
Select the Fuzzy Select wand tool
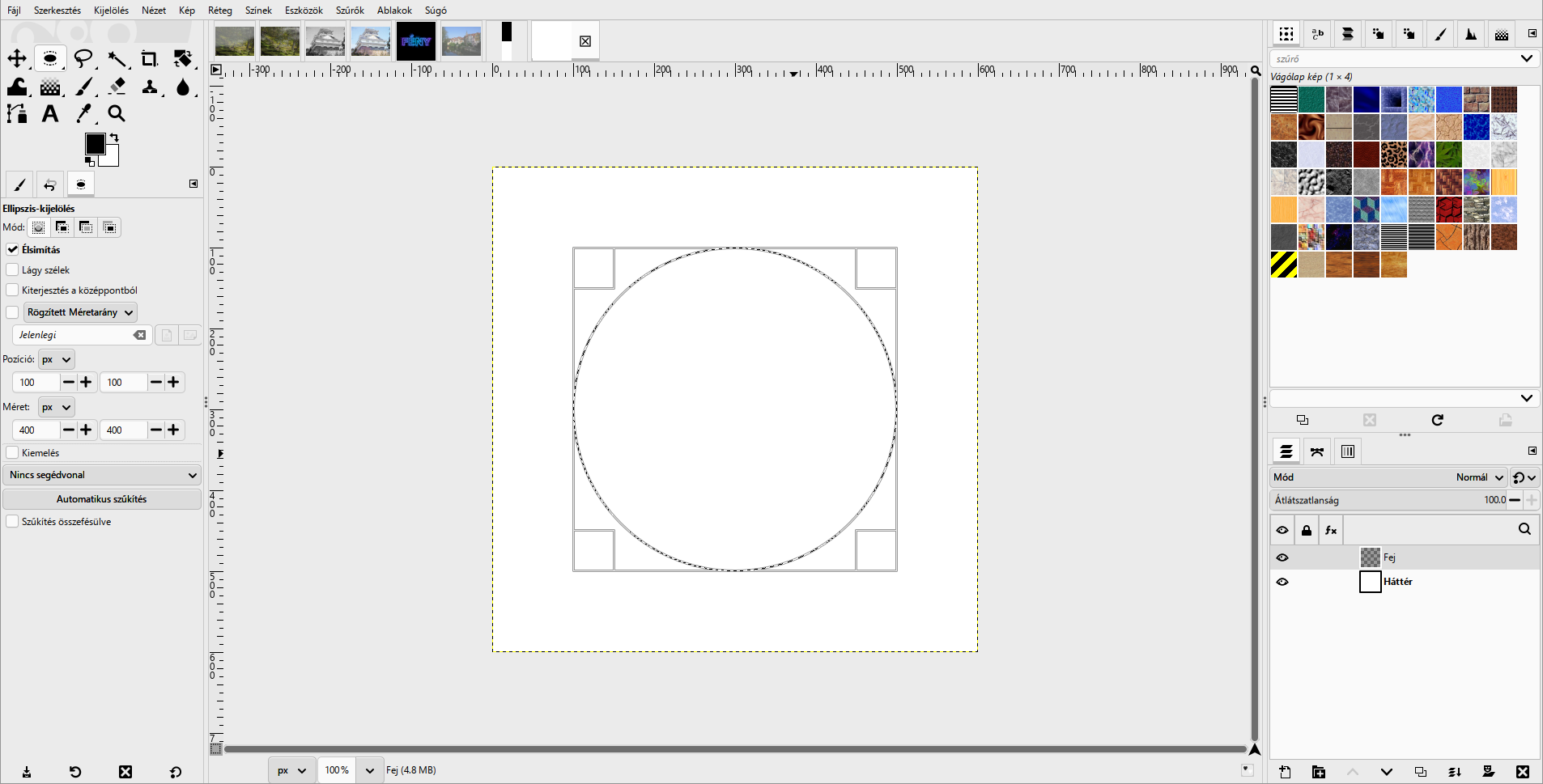click(x=117, y=58)
